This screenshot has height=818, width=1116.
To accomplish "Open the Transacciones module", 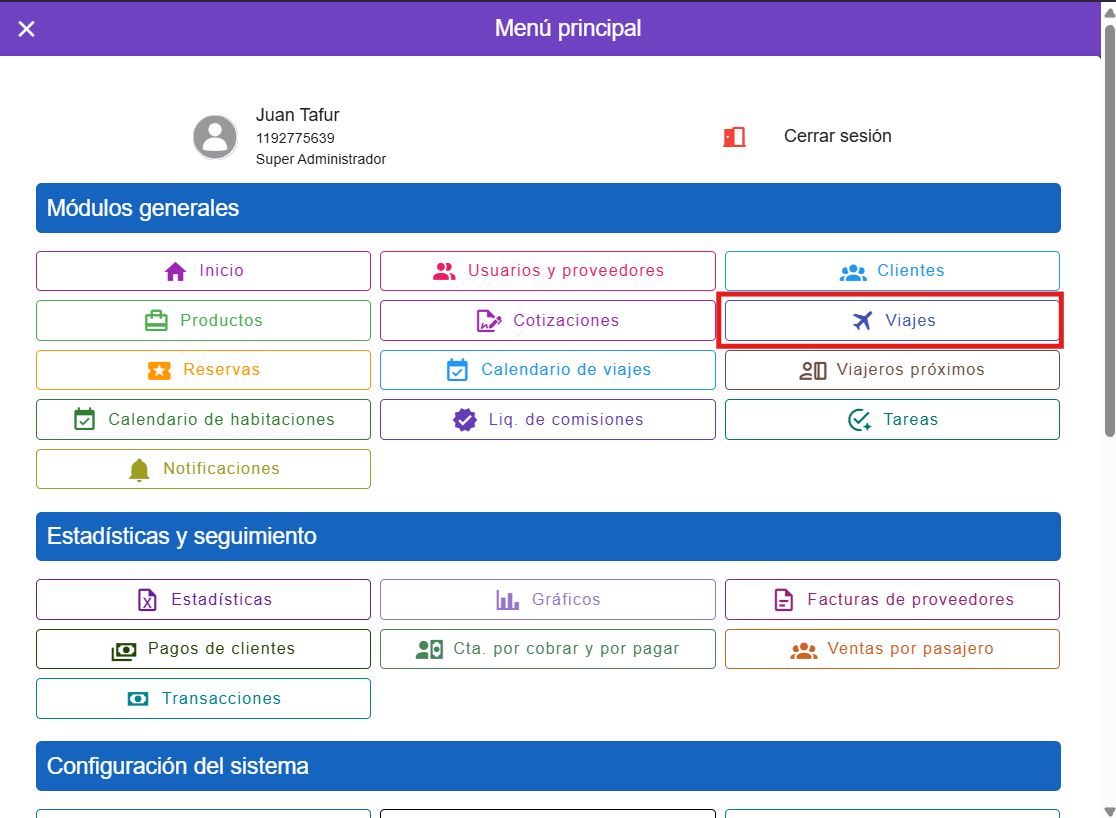I will [x=203, y=699].
